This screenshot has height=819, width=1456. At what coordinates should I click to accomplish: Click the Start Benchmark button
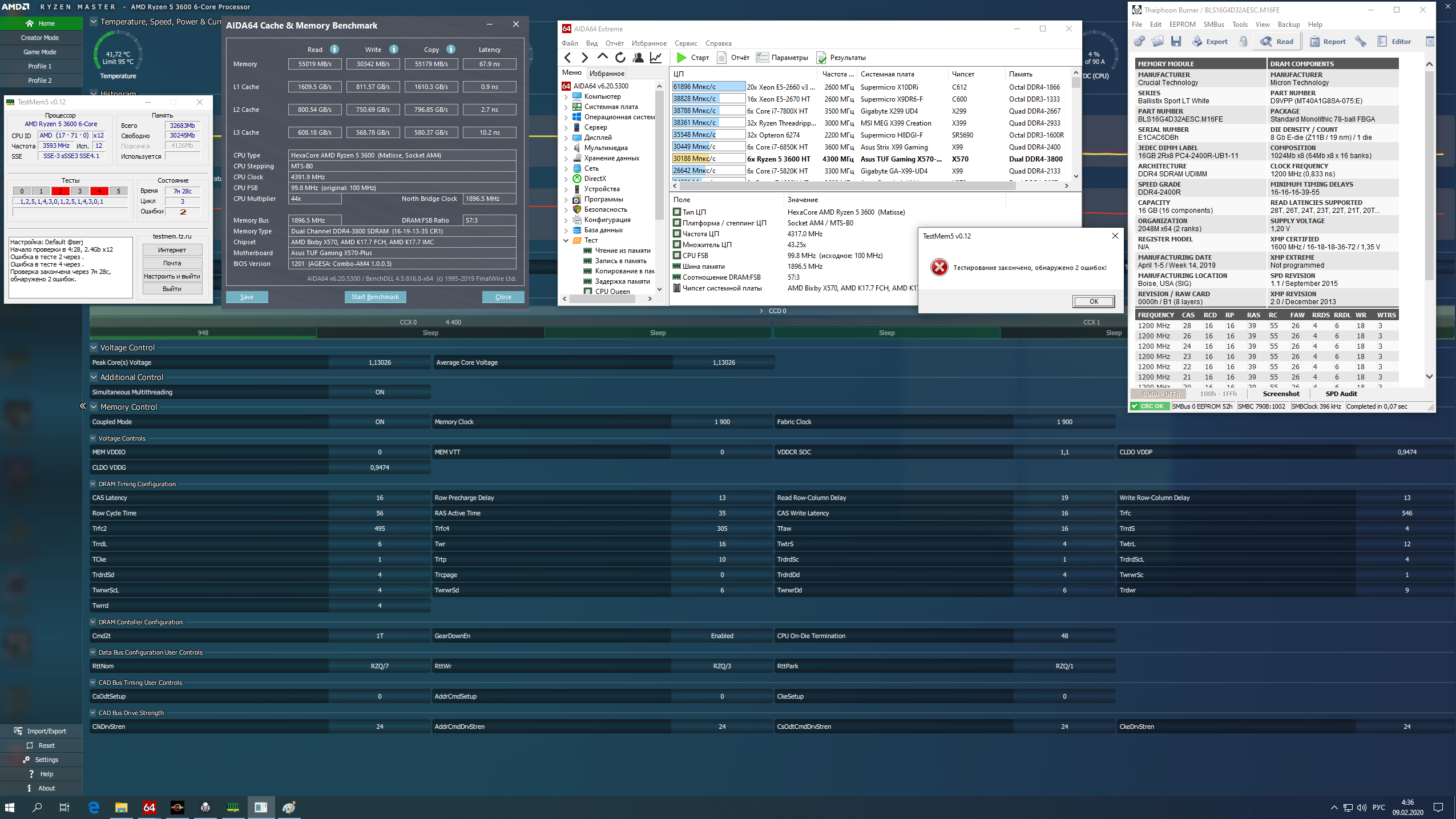375,297
